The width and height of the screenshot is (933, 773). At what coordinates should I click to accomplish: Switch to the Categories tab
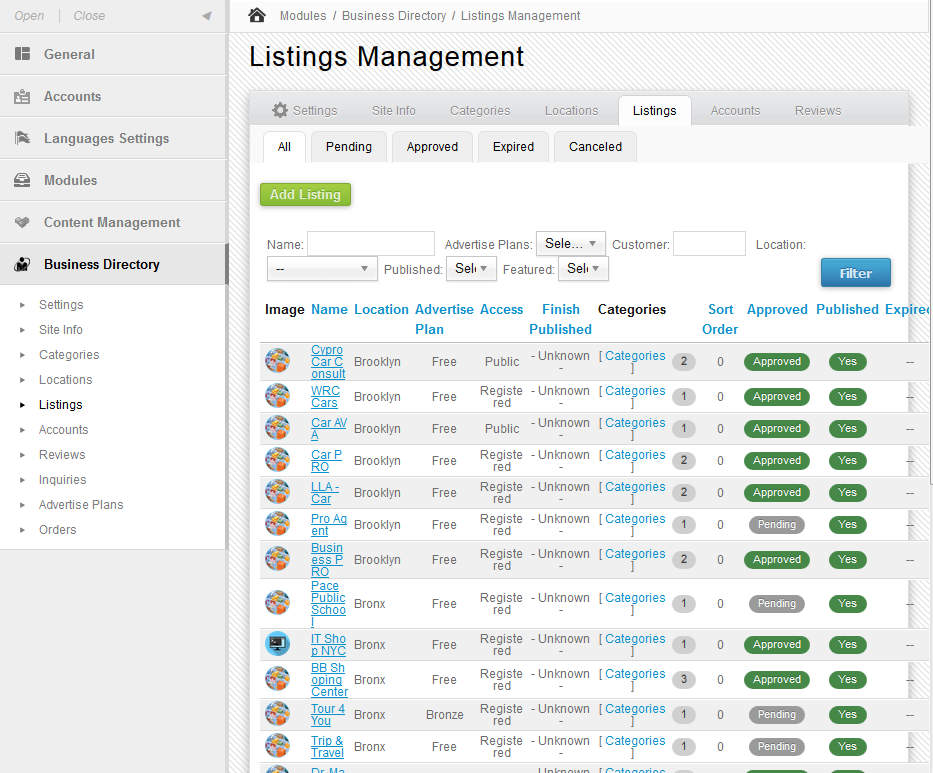click(x=480, y=110)
